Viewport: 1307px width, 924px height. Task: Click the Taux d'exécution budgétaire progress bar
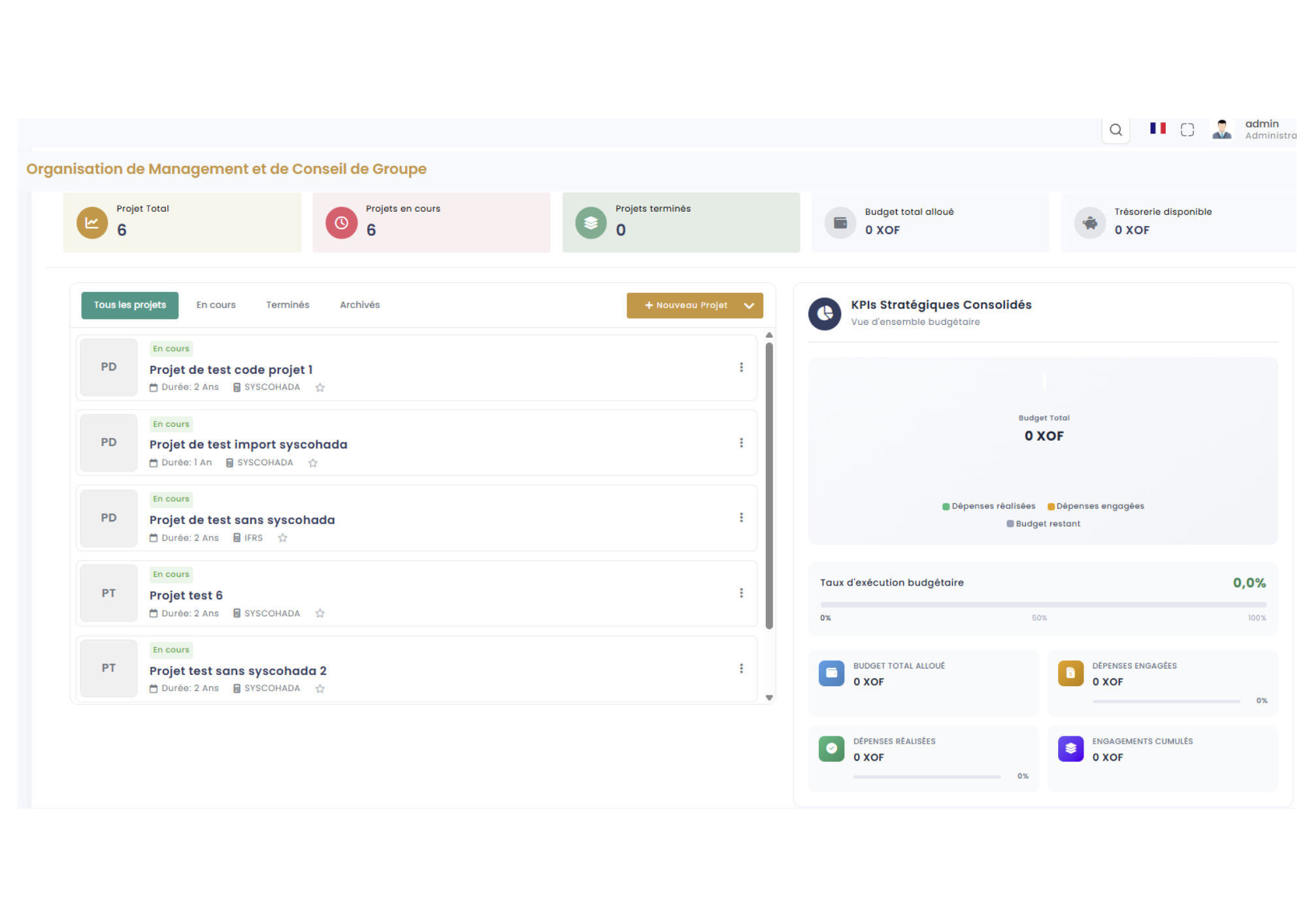tap(1042, 603)
